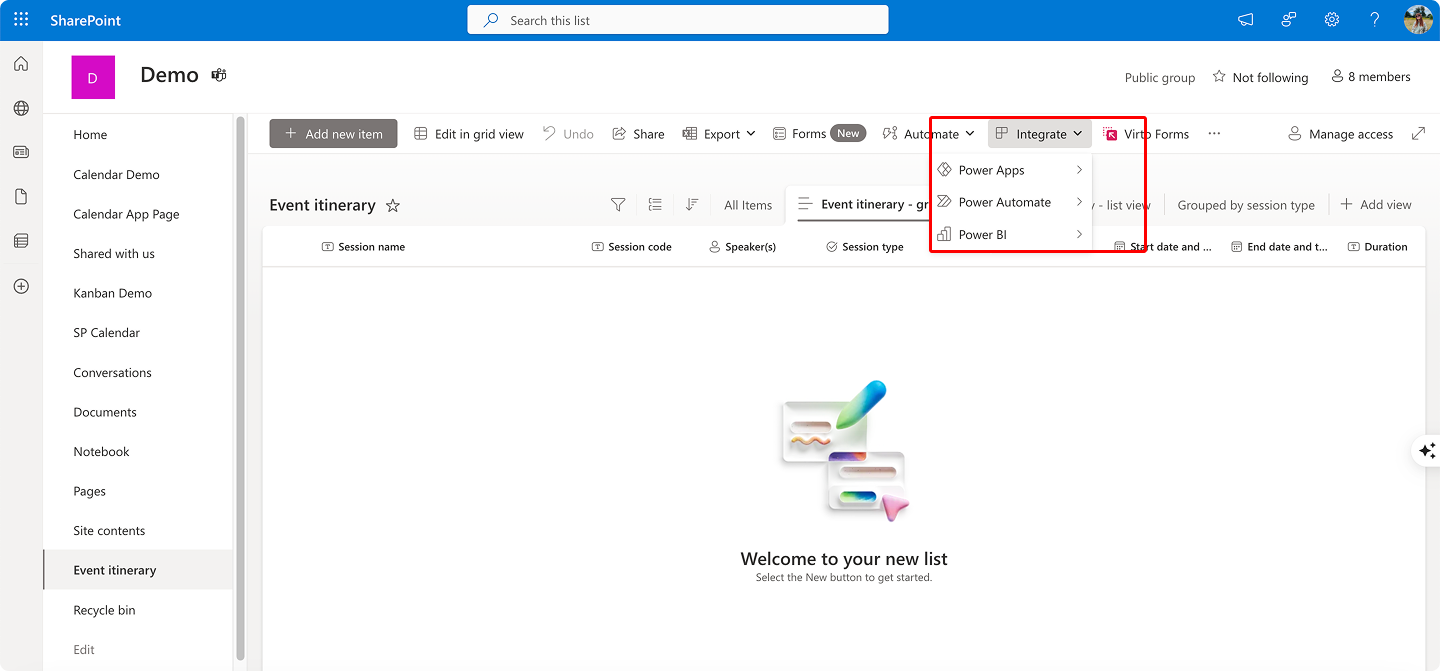Open the Settings gear icon
This screenshot has width=1440, height=671.
click(1332, 20)
